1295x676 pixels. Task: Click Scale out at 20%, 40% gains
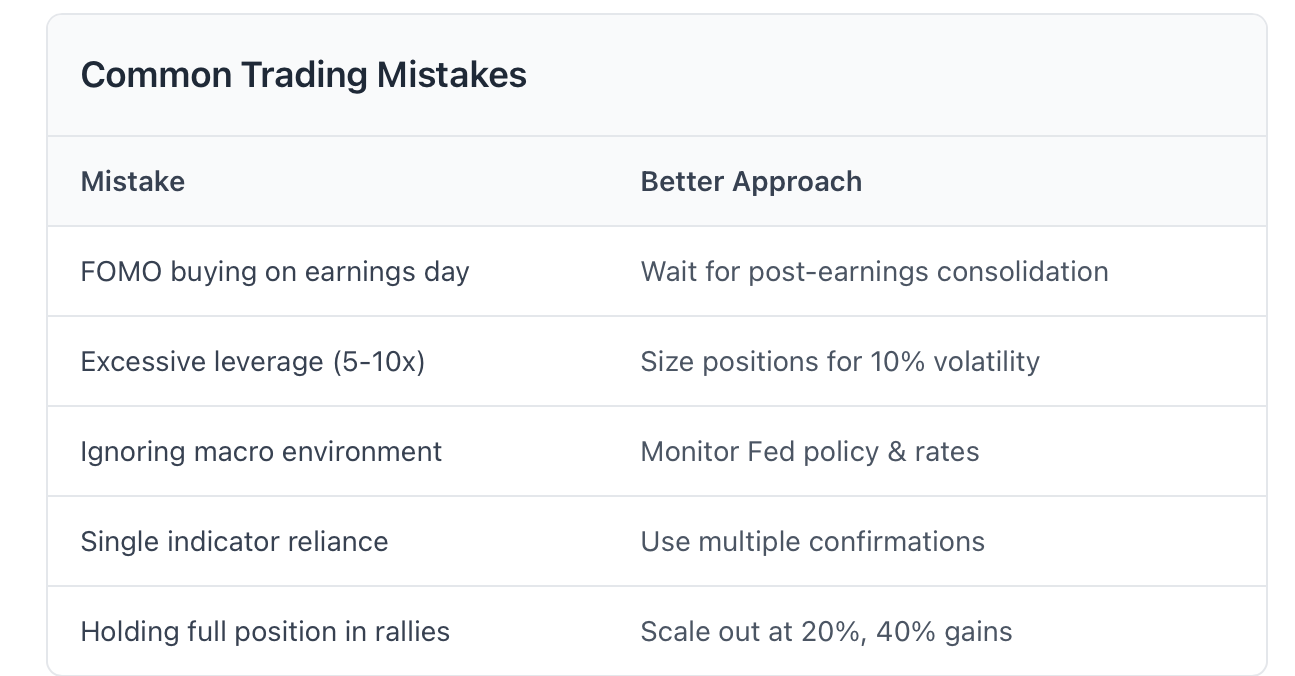826,631
